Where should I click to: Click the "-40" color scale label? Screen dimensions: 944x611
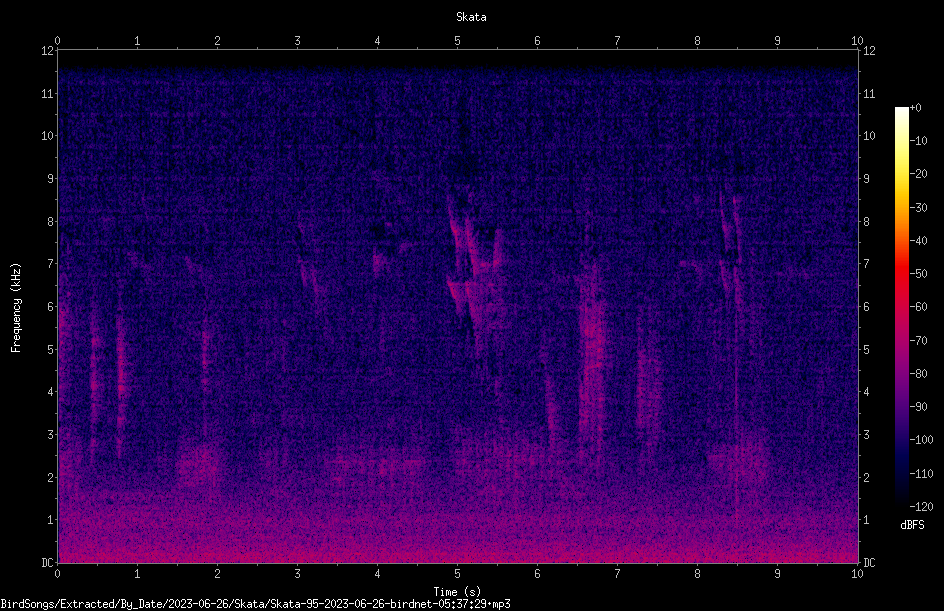919,241
